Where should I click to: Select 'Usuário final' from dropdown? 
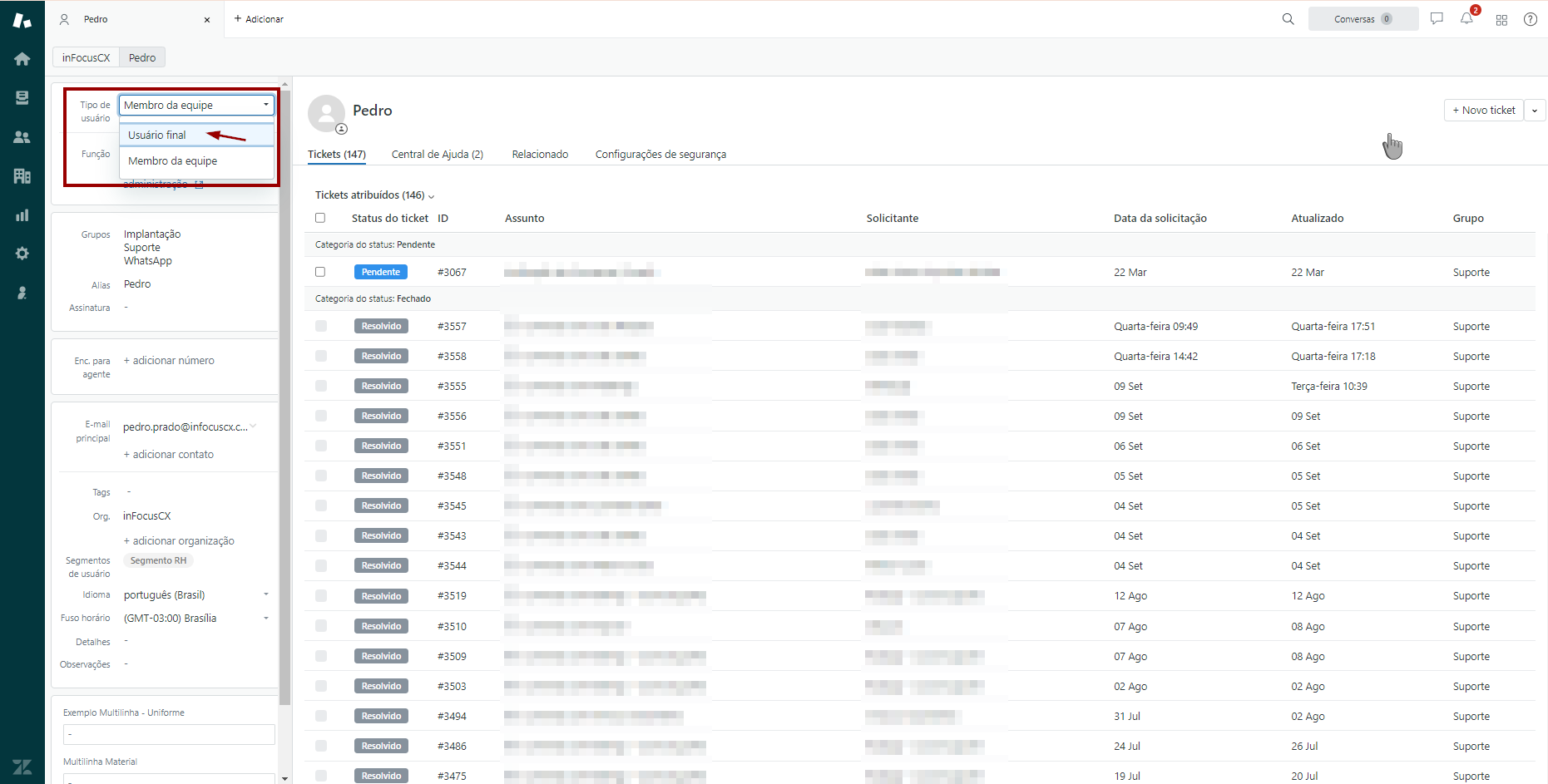point(157,135)
